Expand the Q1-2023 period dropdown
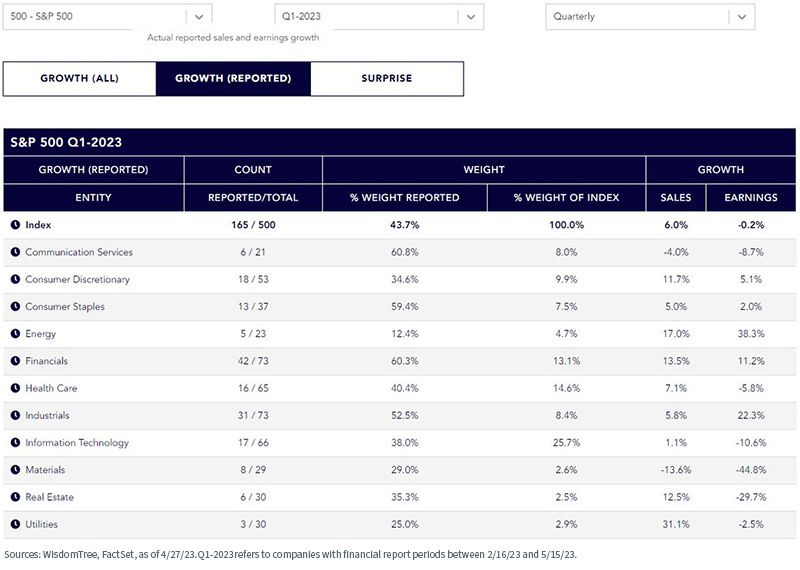This screenshot has width=800, height=570. pos(379,16)
